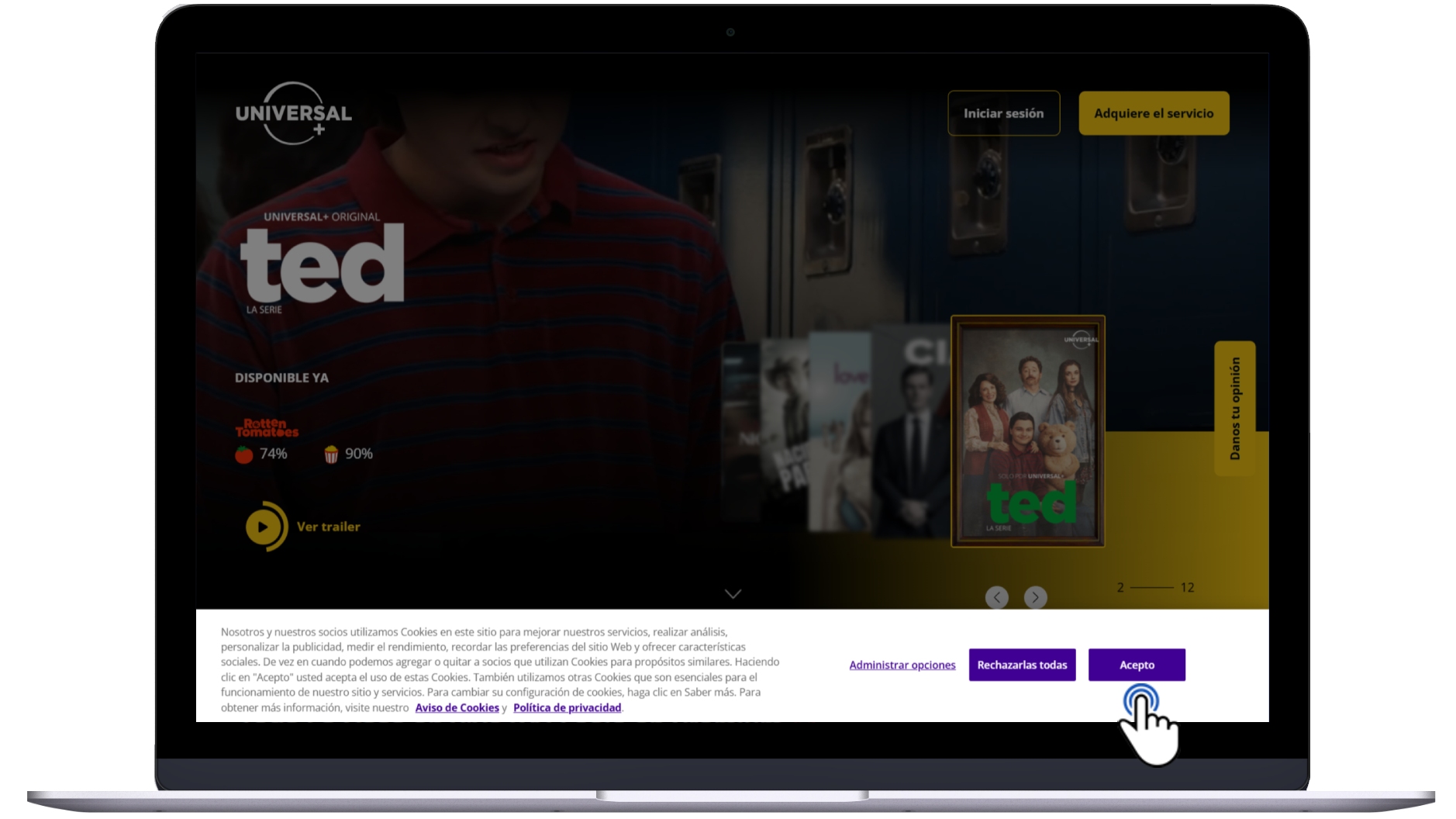1456x819 pixels.
Task: Click the tomato critic score 74%
Action: pos(261,454)
